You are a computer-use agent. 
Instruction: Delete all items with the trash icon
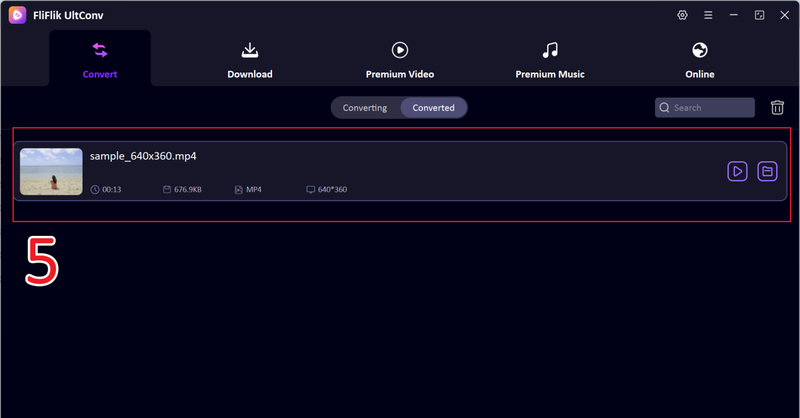[x=777, y=108]
